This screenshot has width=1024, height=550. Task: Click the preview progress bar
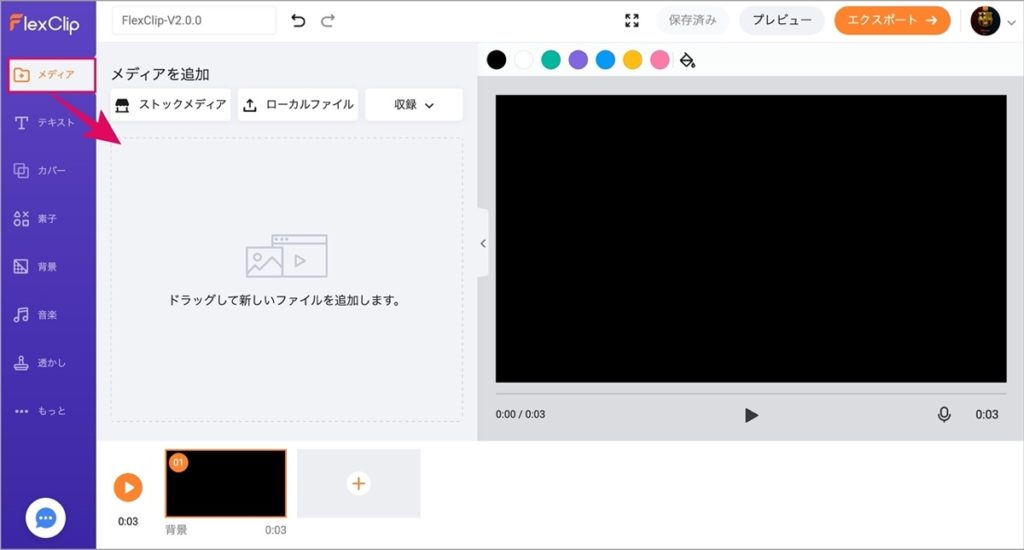751,395
